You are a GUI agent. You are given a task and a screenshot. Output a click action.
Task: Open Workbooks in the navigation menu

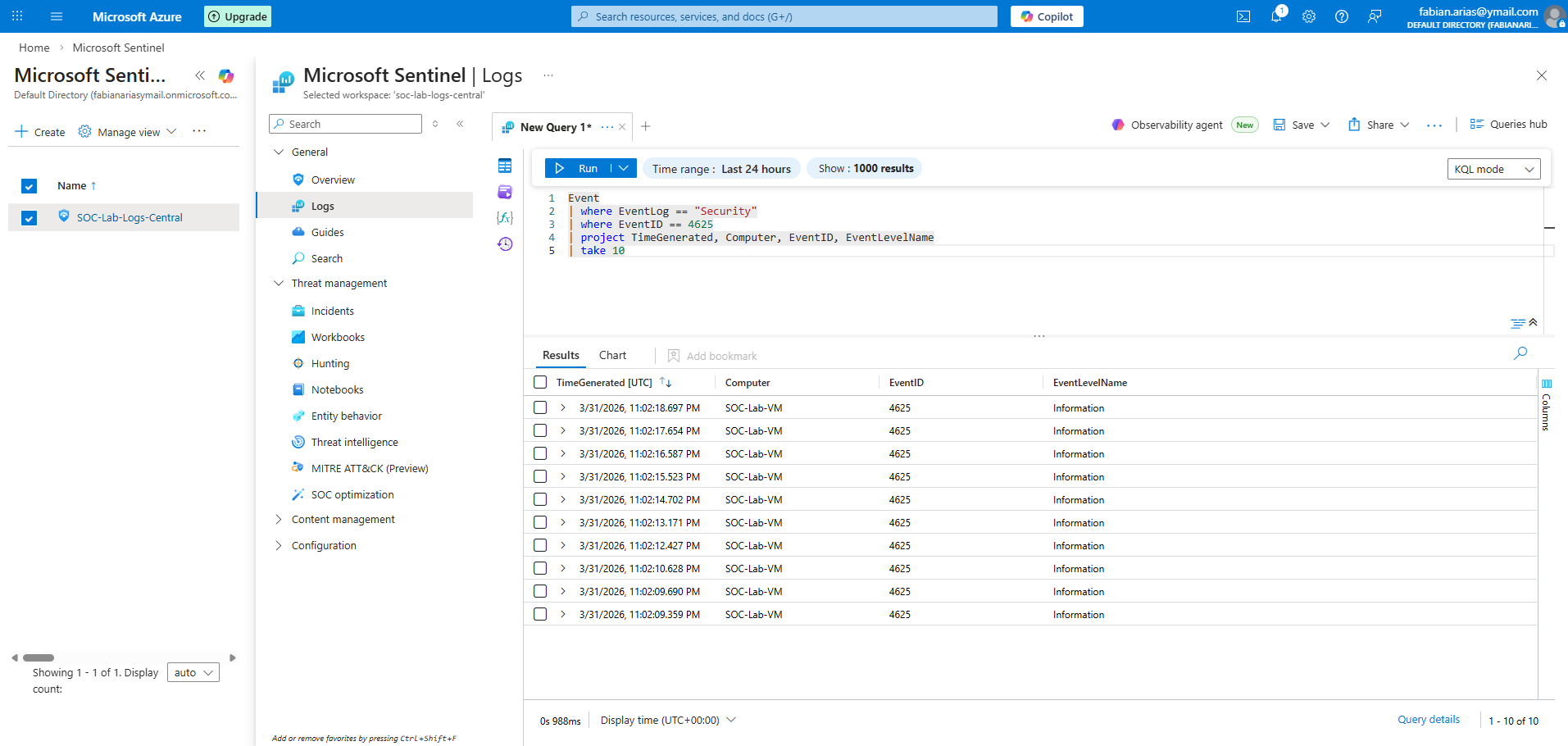(338, 337)
